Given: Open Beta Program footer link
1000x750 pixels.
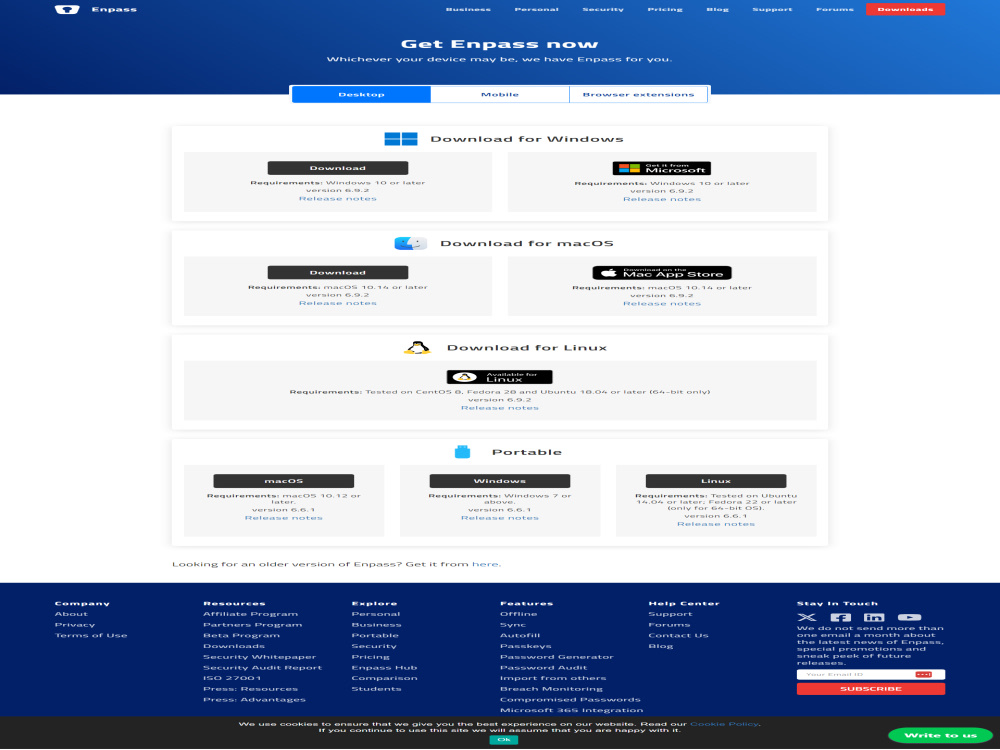Looking at the screenshot, I should click(x=241, y=635).
